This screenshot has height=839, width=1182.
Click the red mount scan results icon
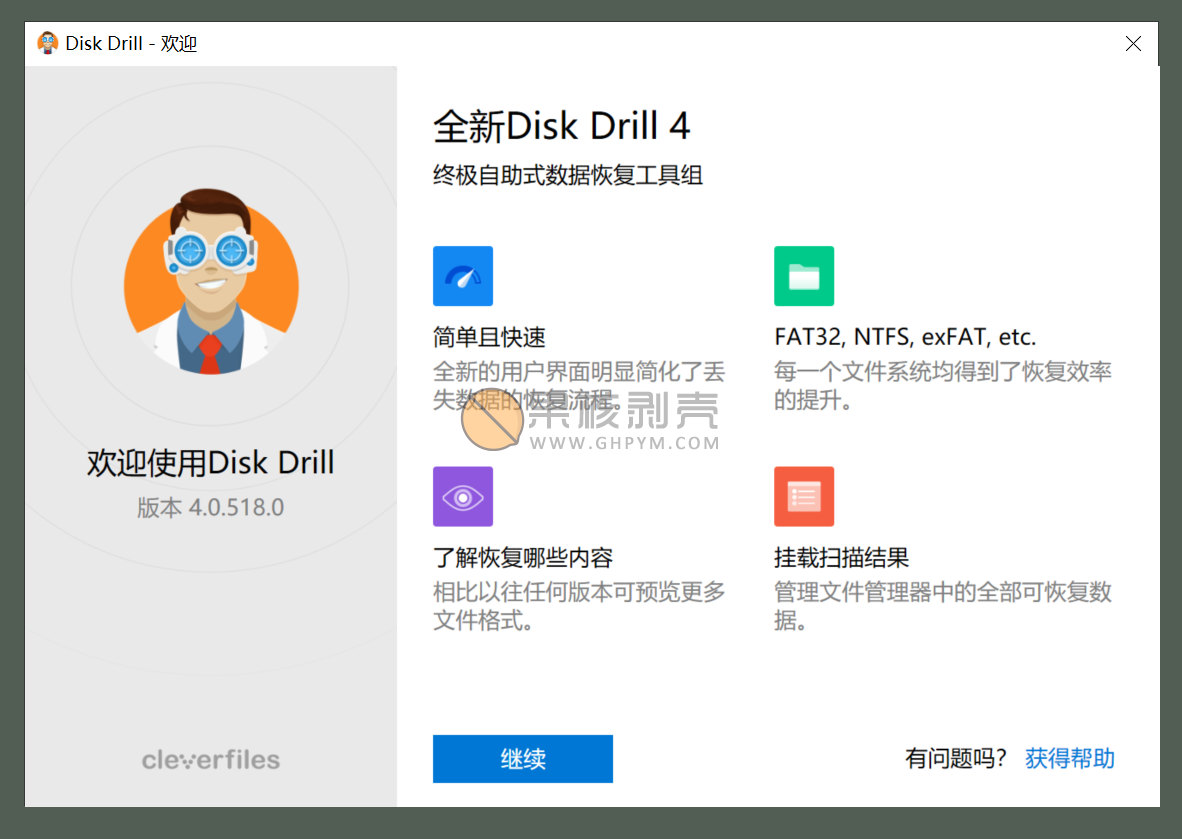pos(803,496)
